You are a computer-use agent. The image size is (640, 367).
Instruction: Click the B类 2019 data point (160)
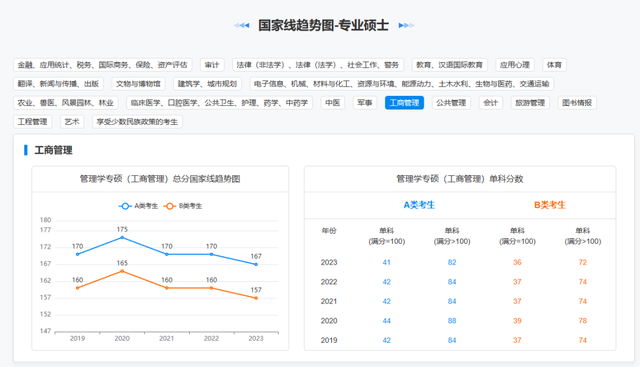coord(78,288)
